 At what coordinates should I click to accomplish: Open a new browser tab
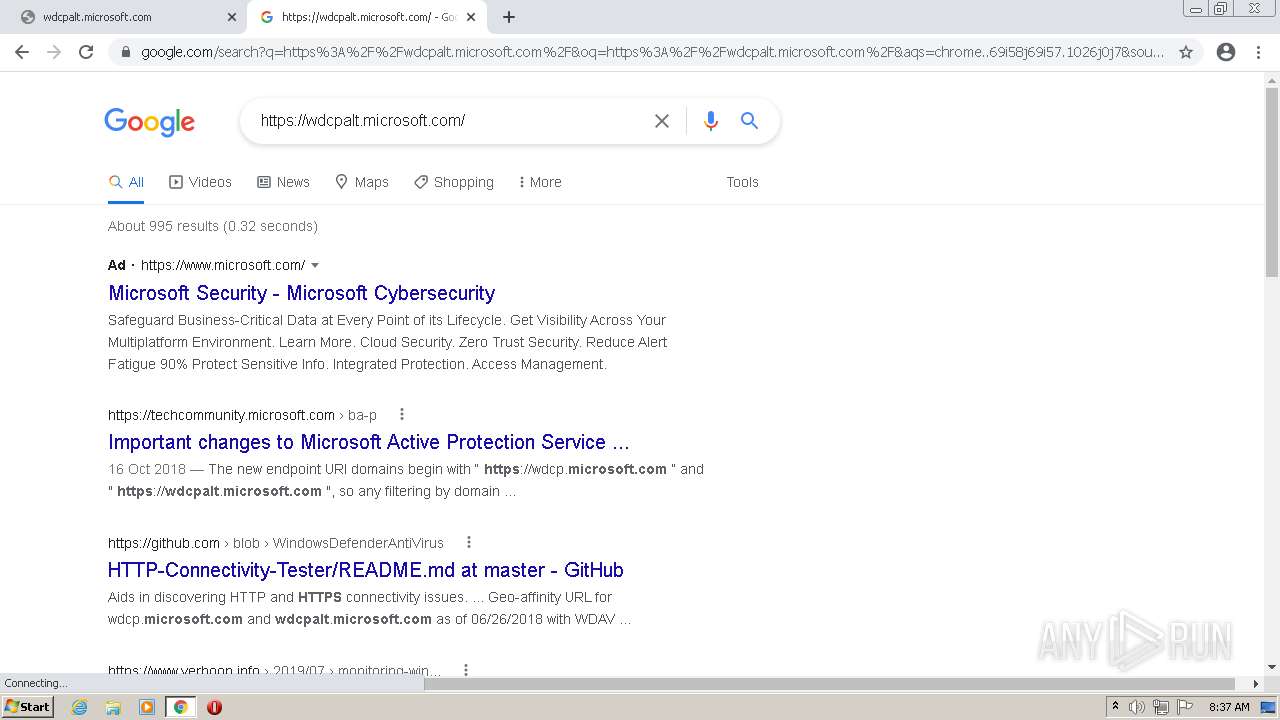coord(509,17)
